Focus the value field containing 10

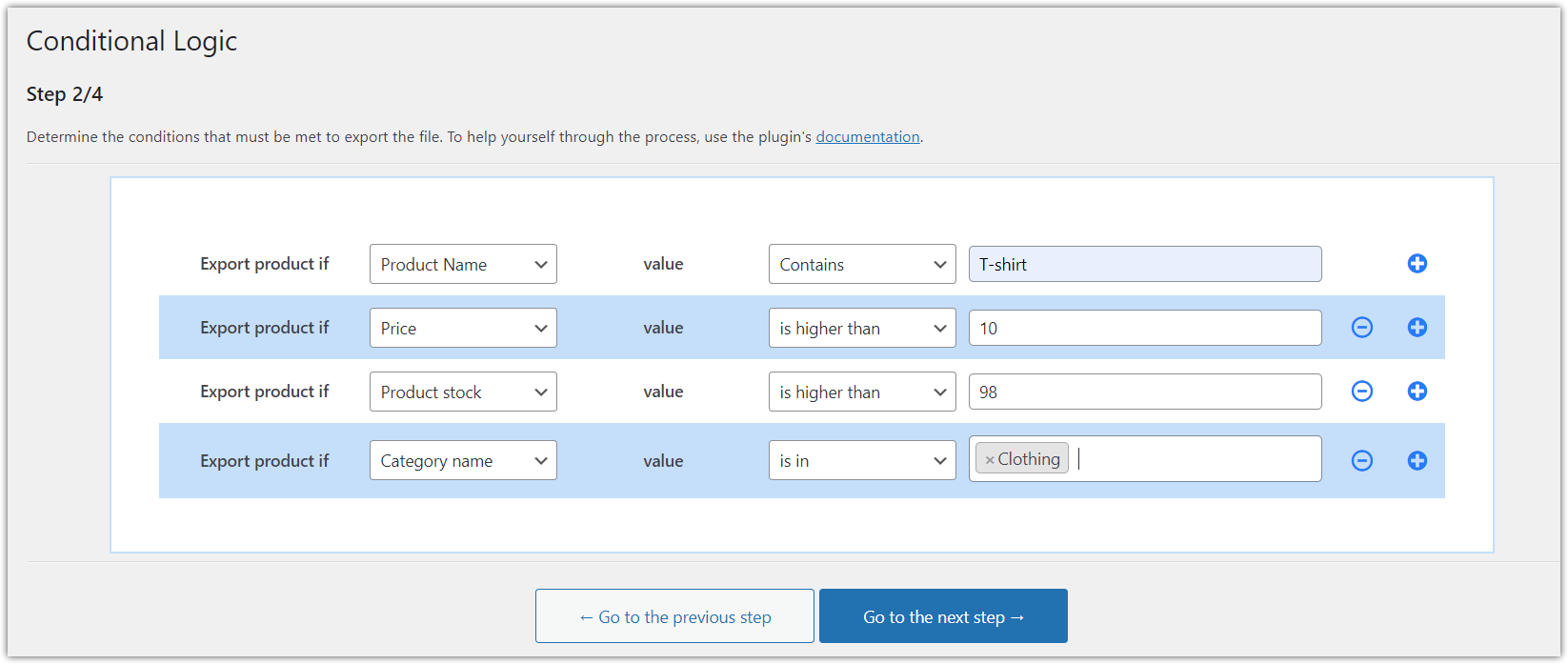[x=1145, y=328]
